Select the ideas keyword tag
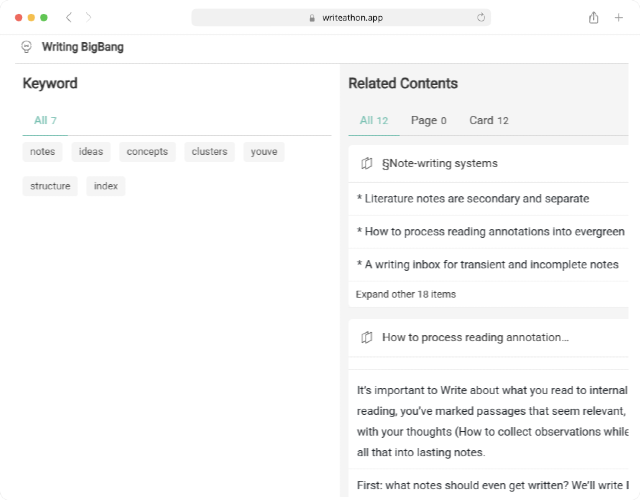This screenshot has height=500, width=640. coord(91,152)
